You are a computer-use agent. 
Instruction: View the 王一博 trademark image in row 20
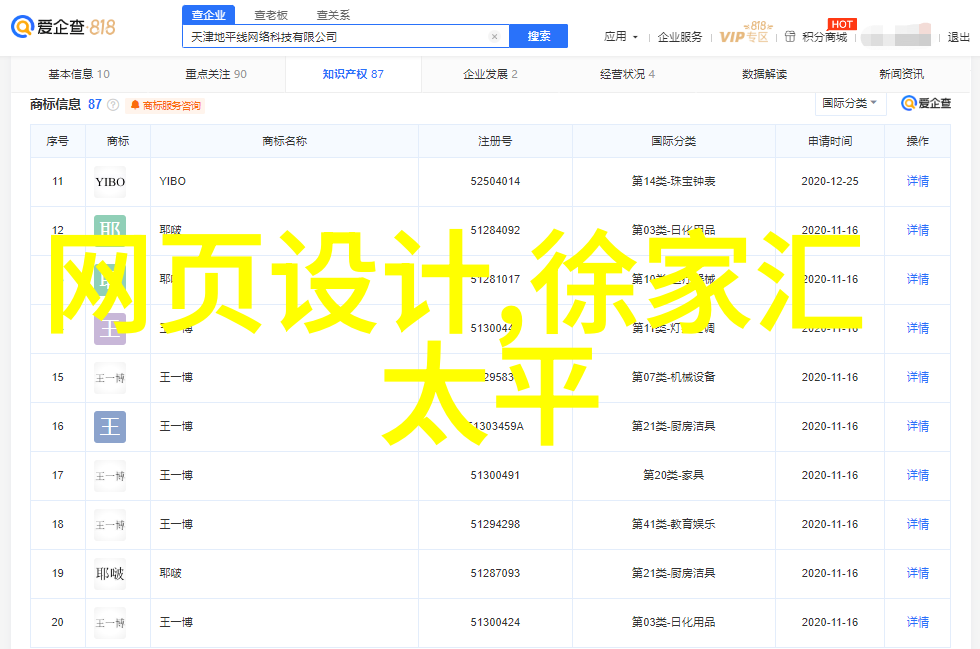coord(110,623)
